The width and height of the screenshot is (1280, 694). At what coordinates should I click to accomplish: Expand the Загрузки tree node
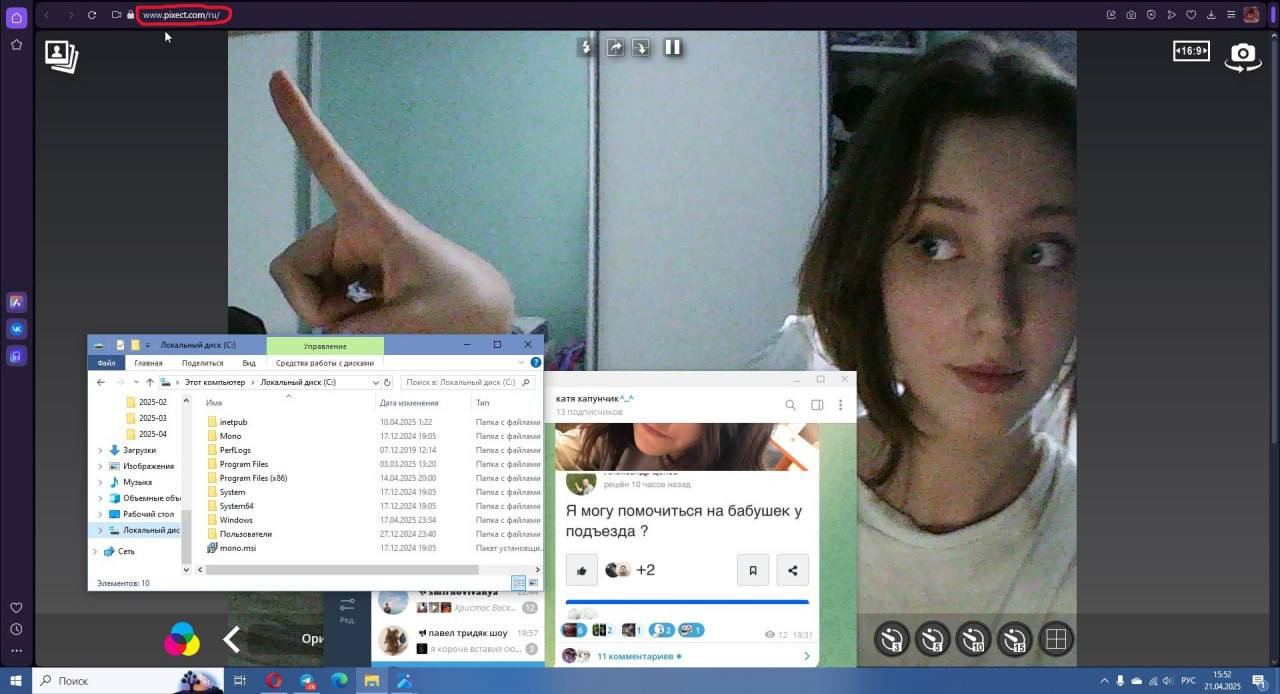pyautogui.click(x=100, y=450)
